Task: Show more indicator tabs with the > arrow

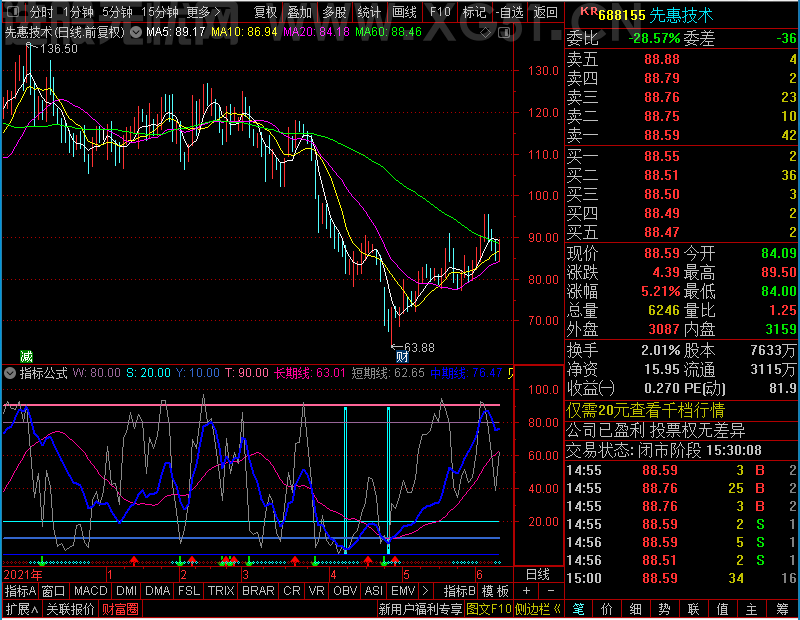Action: click(426, 591)
